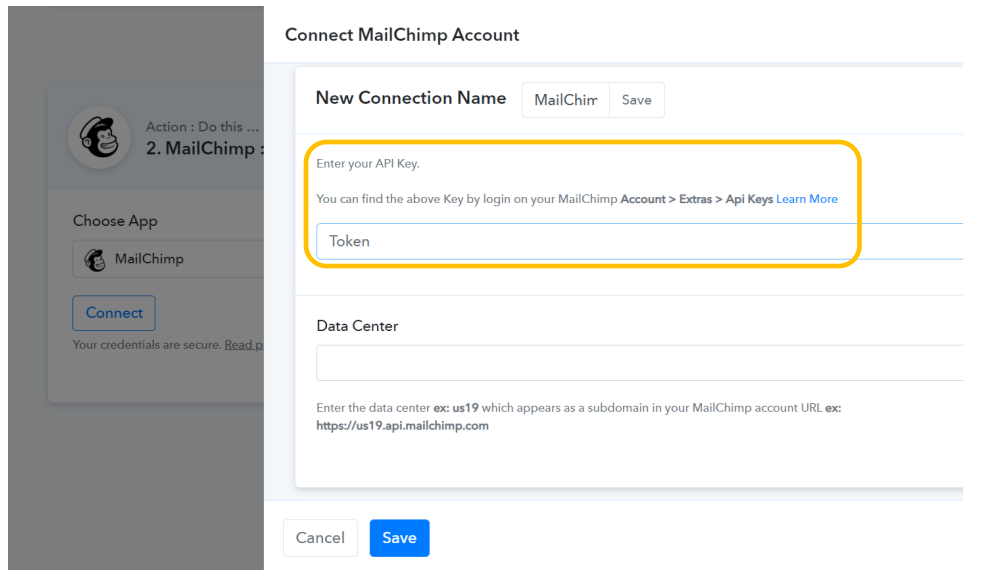The image size is (991, 582).
Task: Click the small MailChimp icon in the app selector
Action: pos(97,259)
